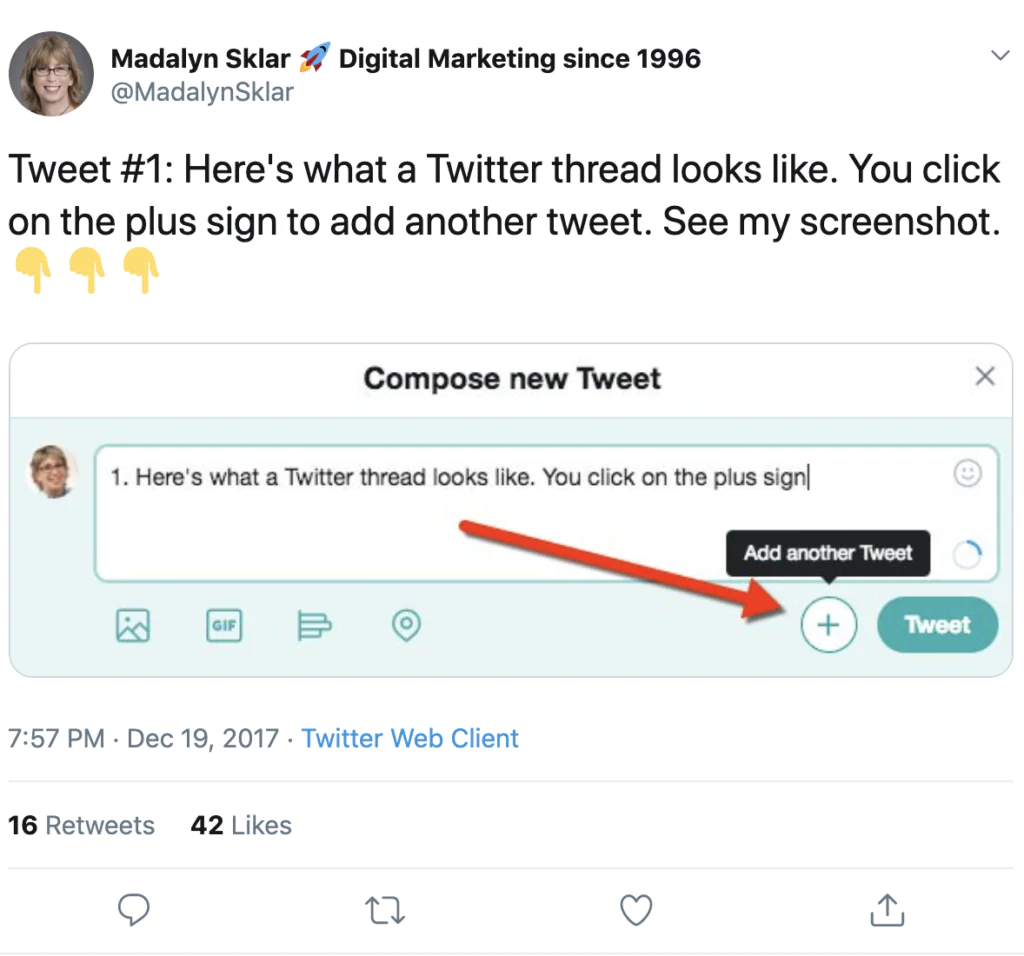Image resolution: width=1024 pixels, height=956 pixels.
Task: Close the Compose new Tweet dialog
Action: (985, 377)
